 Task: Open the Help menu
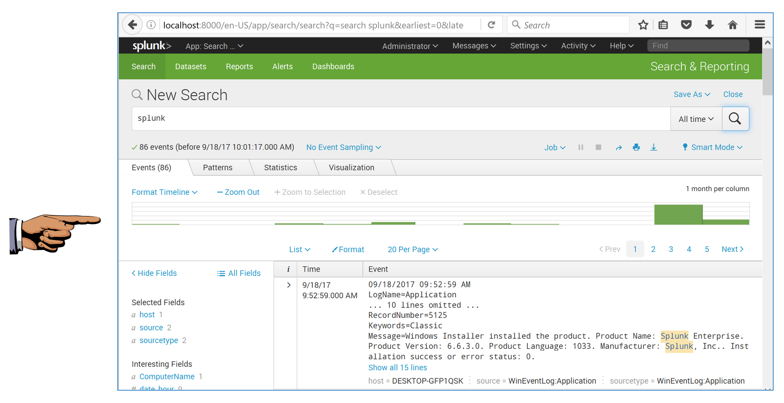pyautogui.click(x=622, y=46)
